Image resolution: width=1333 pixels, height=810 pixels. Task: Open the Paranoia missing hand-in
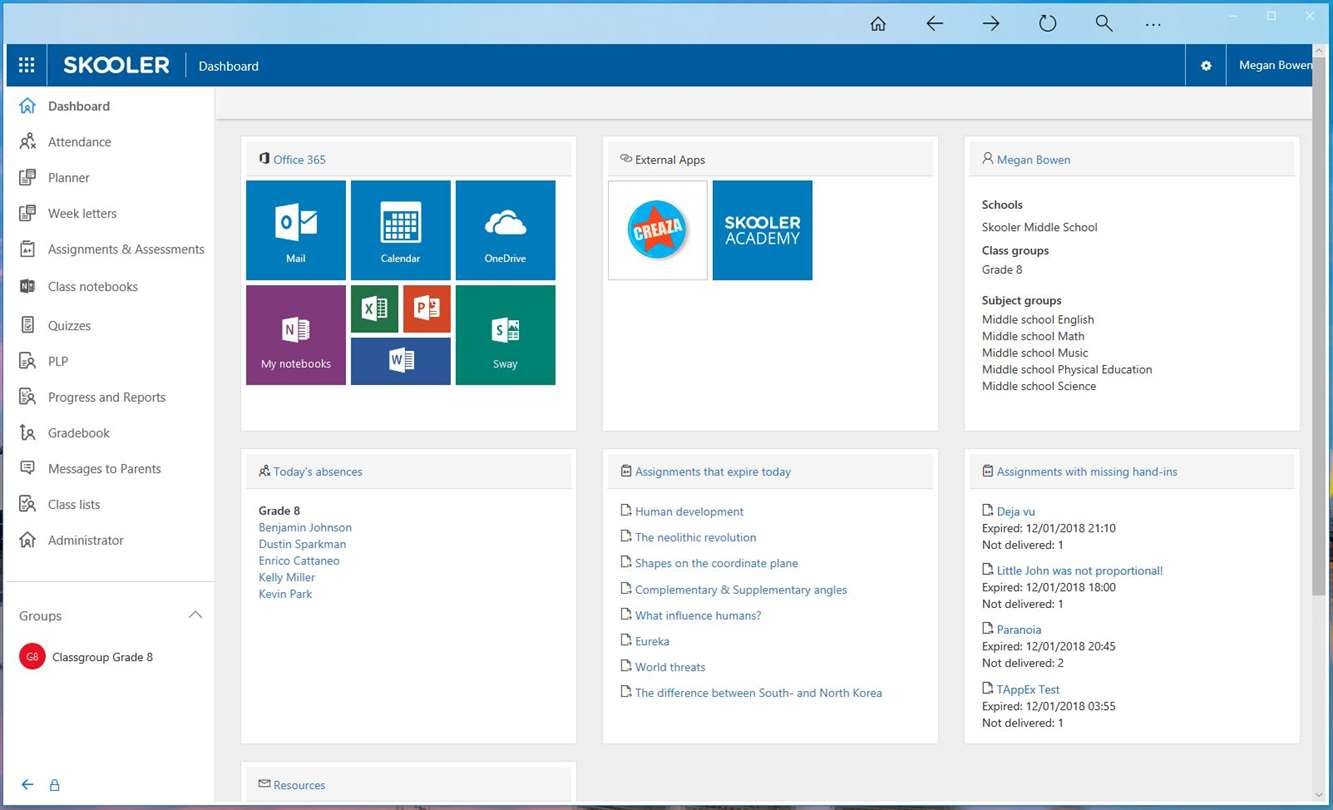tap(1019, 630)
